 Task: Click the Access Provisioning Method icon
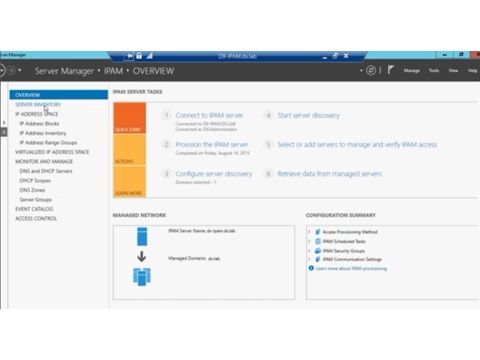click(318, 232)
